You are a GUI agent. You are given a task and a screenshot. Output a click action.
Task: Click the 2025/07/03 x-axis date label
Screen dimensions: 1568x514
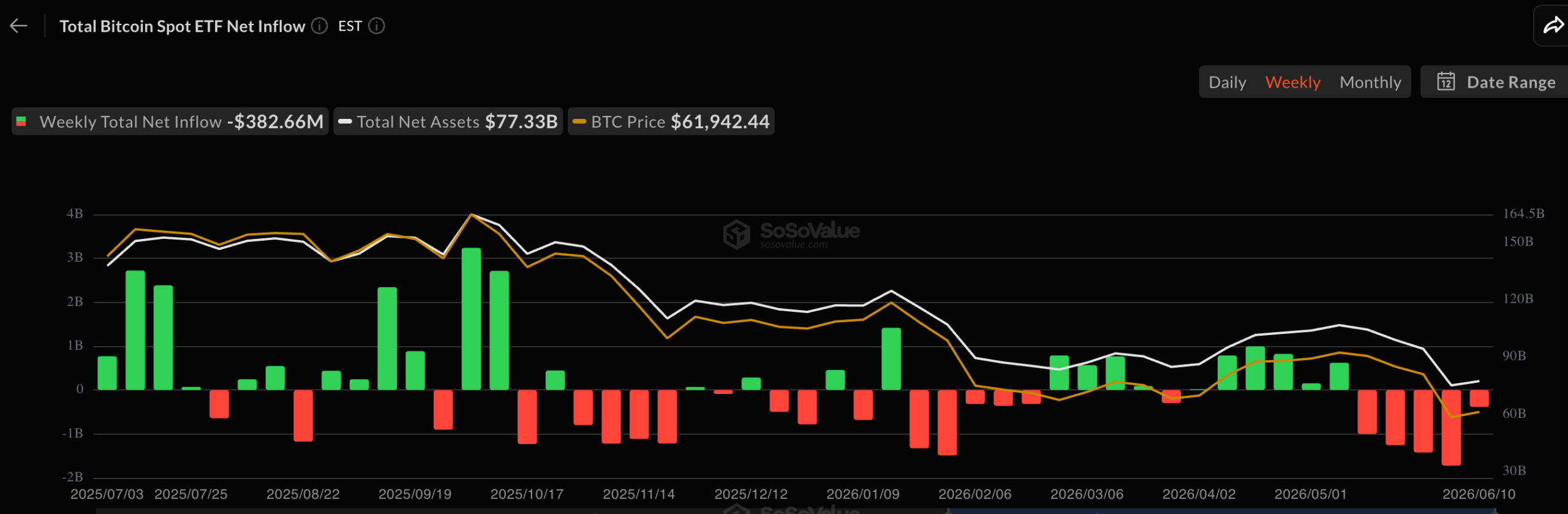click(x=107, y=494)
